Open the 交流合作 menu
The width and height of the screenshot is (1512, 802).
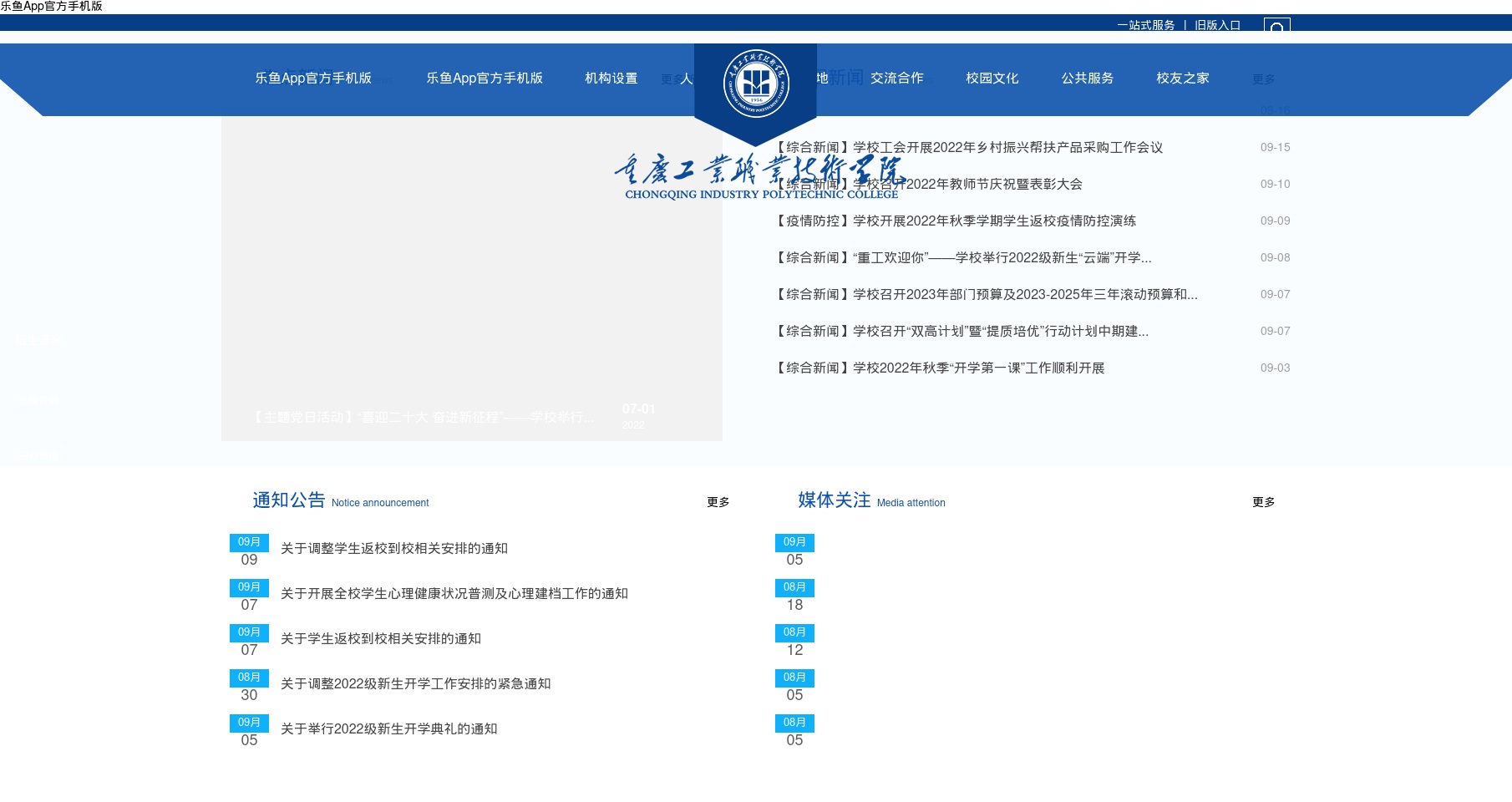point(897,78)
